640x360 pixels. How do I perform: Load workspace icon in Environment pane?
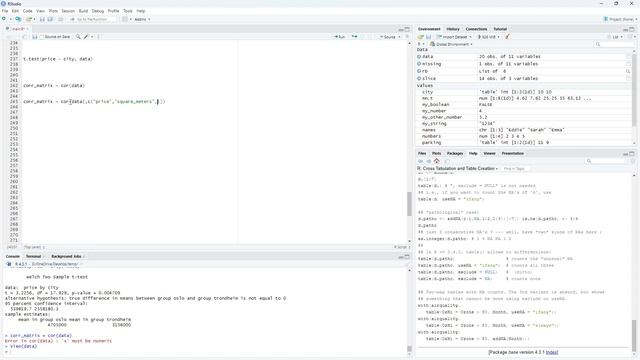pos(420,37)
